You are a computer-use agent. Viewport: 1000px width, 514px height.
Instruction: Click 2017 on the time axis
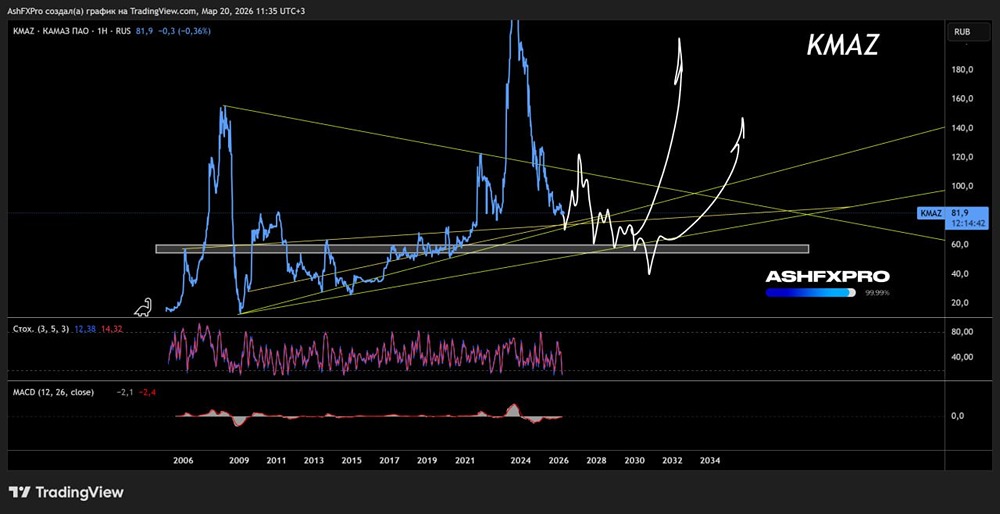click(x=389, y=460)
